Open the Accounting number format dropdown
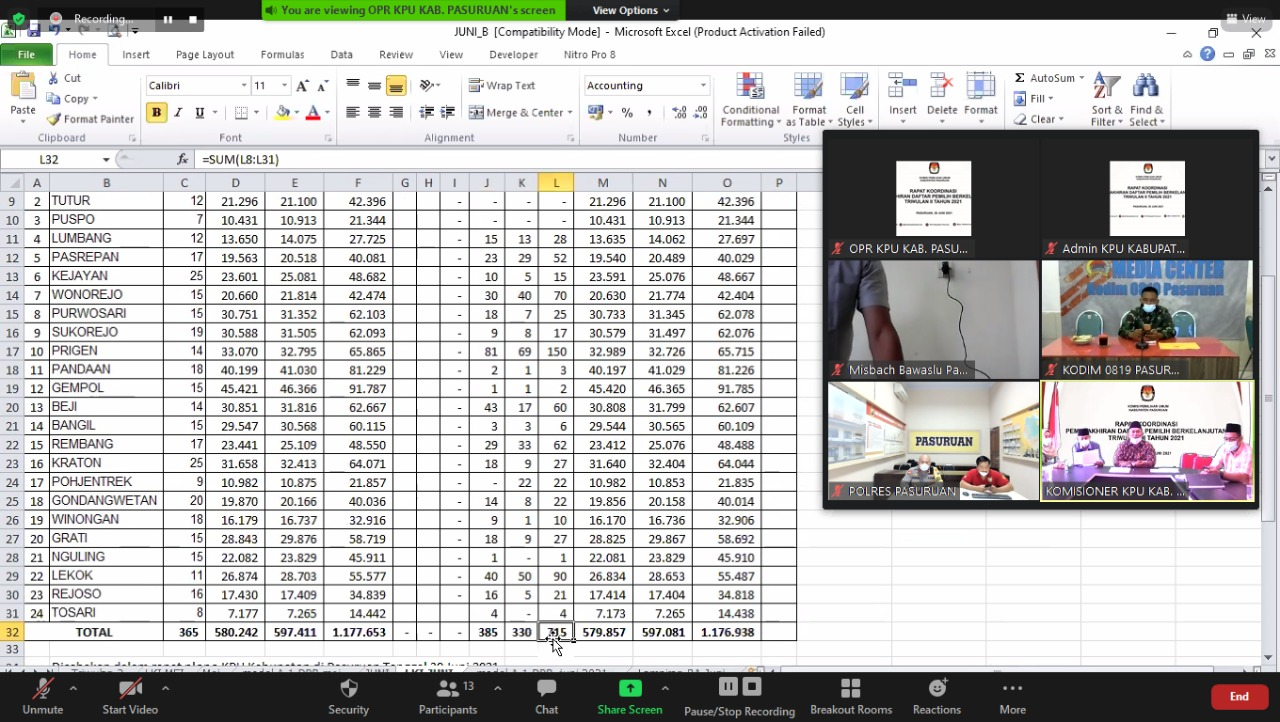 point(703,86)
